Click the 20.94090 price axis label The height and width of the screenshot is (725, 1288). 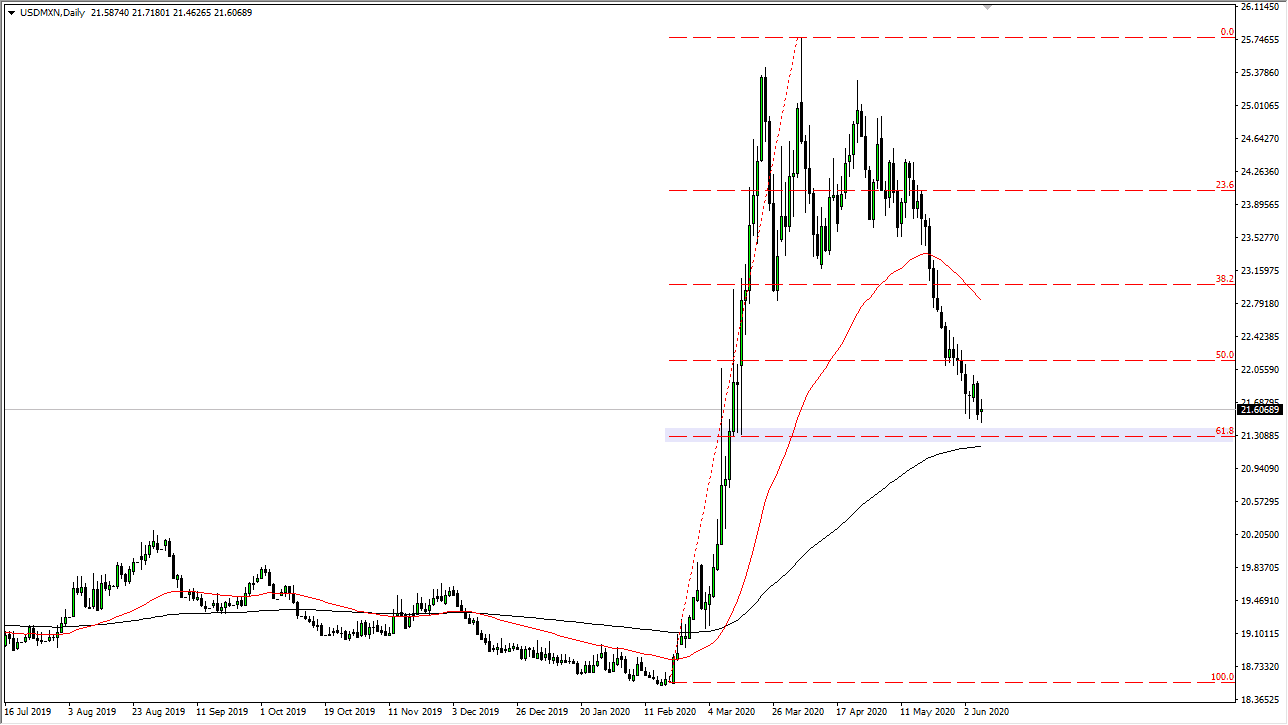1259,469
